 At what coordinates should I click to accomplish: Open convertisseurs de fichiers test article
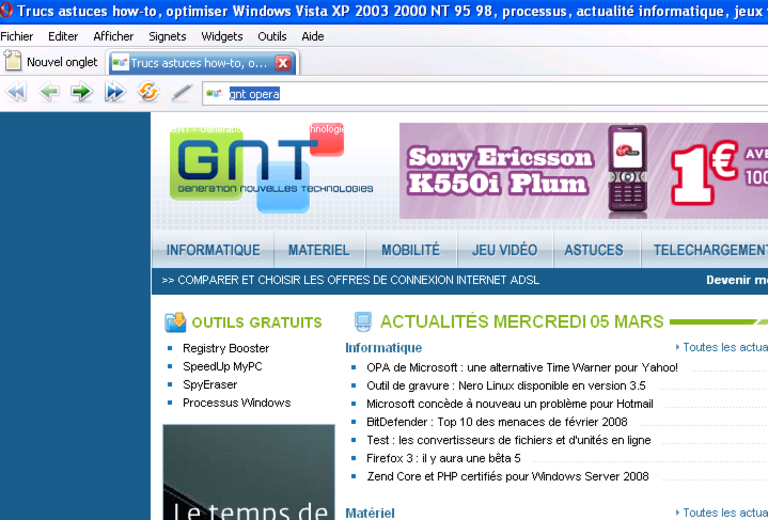click(508, 440)
